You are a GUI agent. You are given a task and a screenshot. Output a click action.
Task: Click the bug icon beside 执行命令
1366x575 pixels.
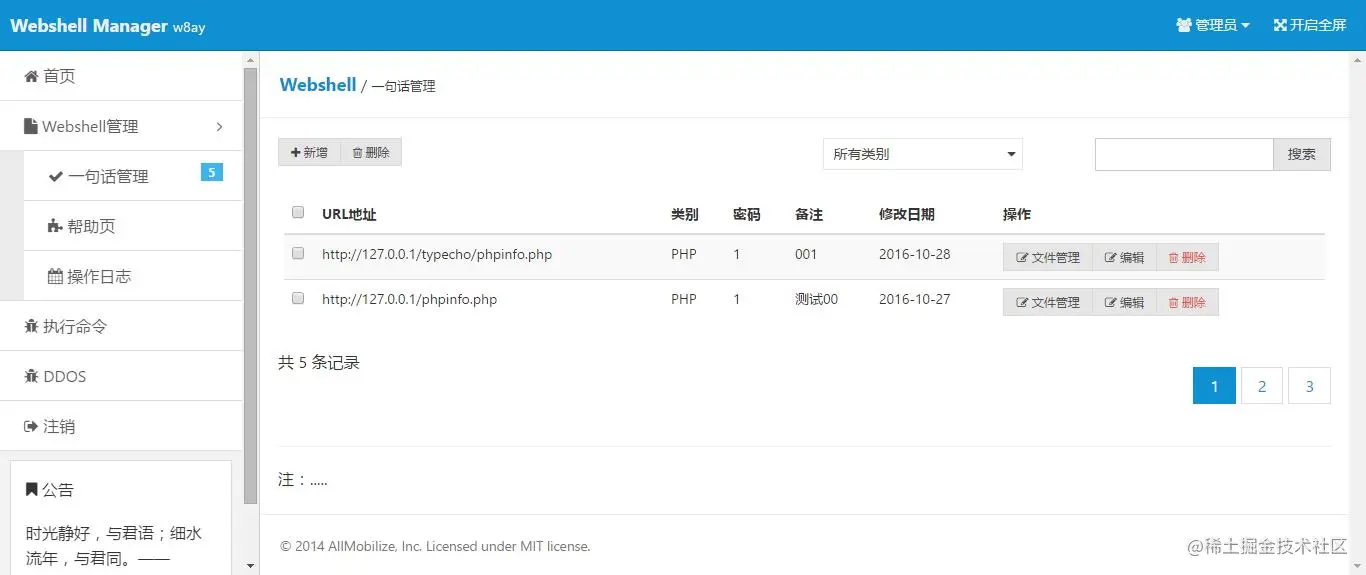(31, 326)
